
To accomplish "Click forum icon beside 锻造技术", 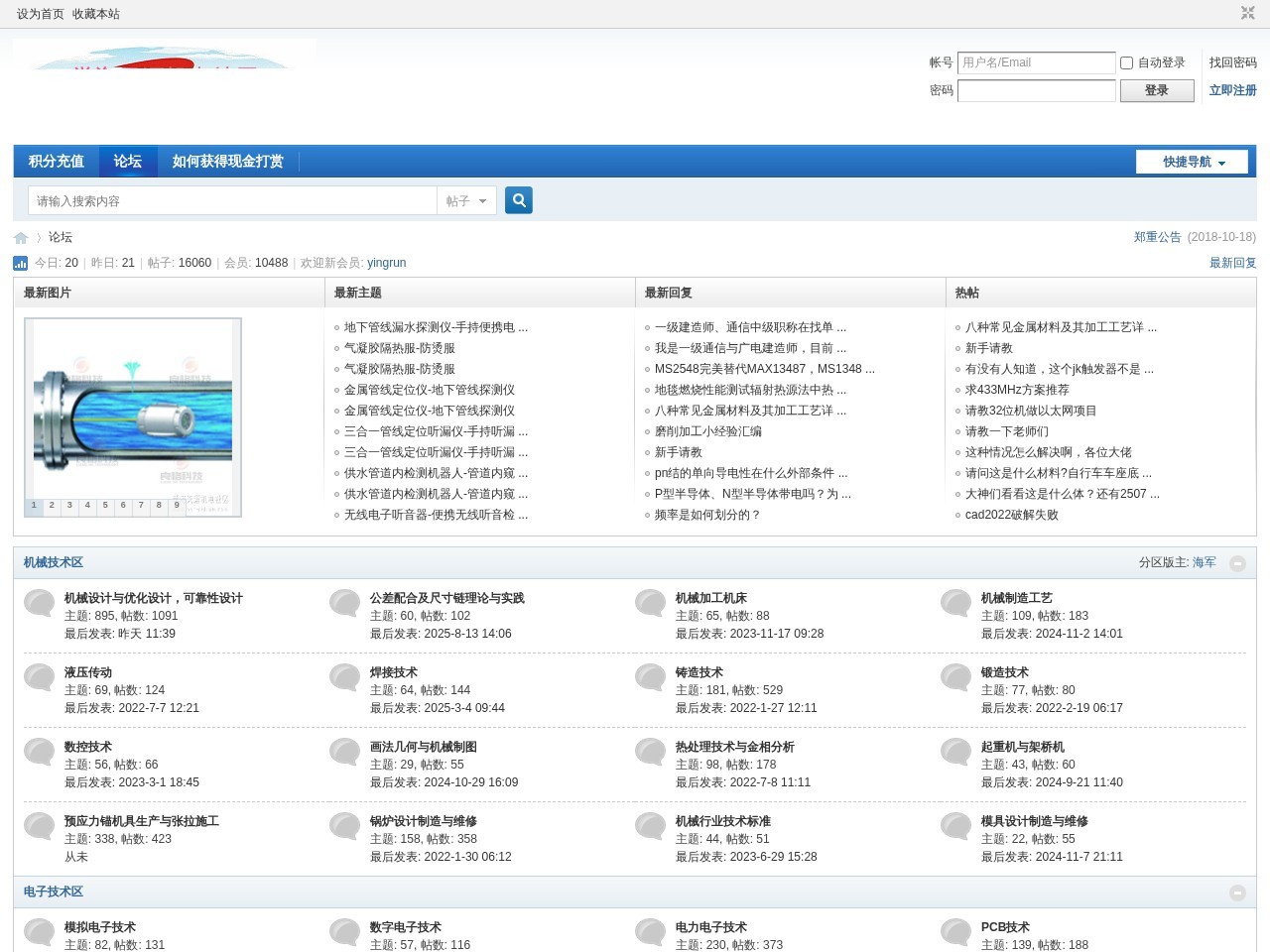I will click(x=956, y=677).
